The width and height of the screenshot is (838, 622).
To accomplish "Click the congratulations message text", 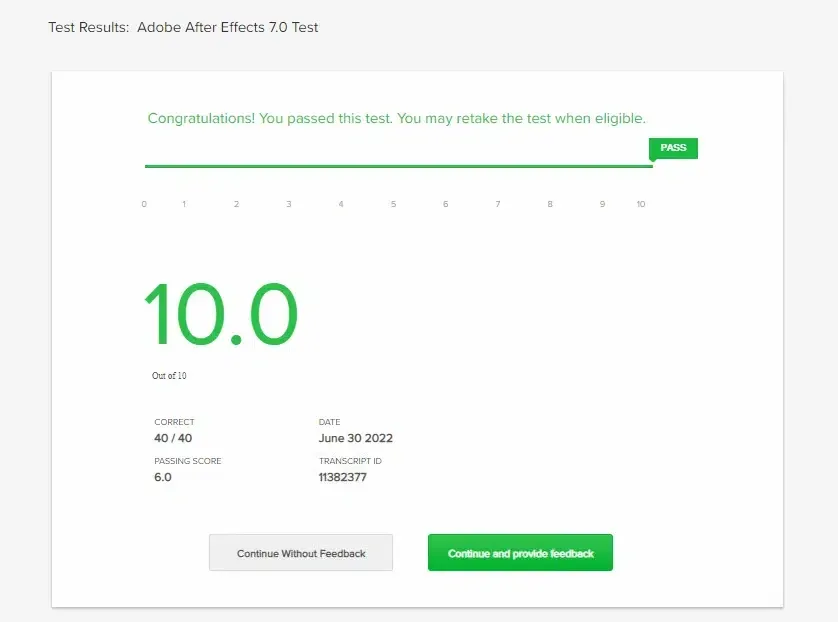I will pos(396,118).
